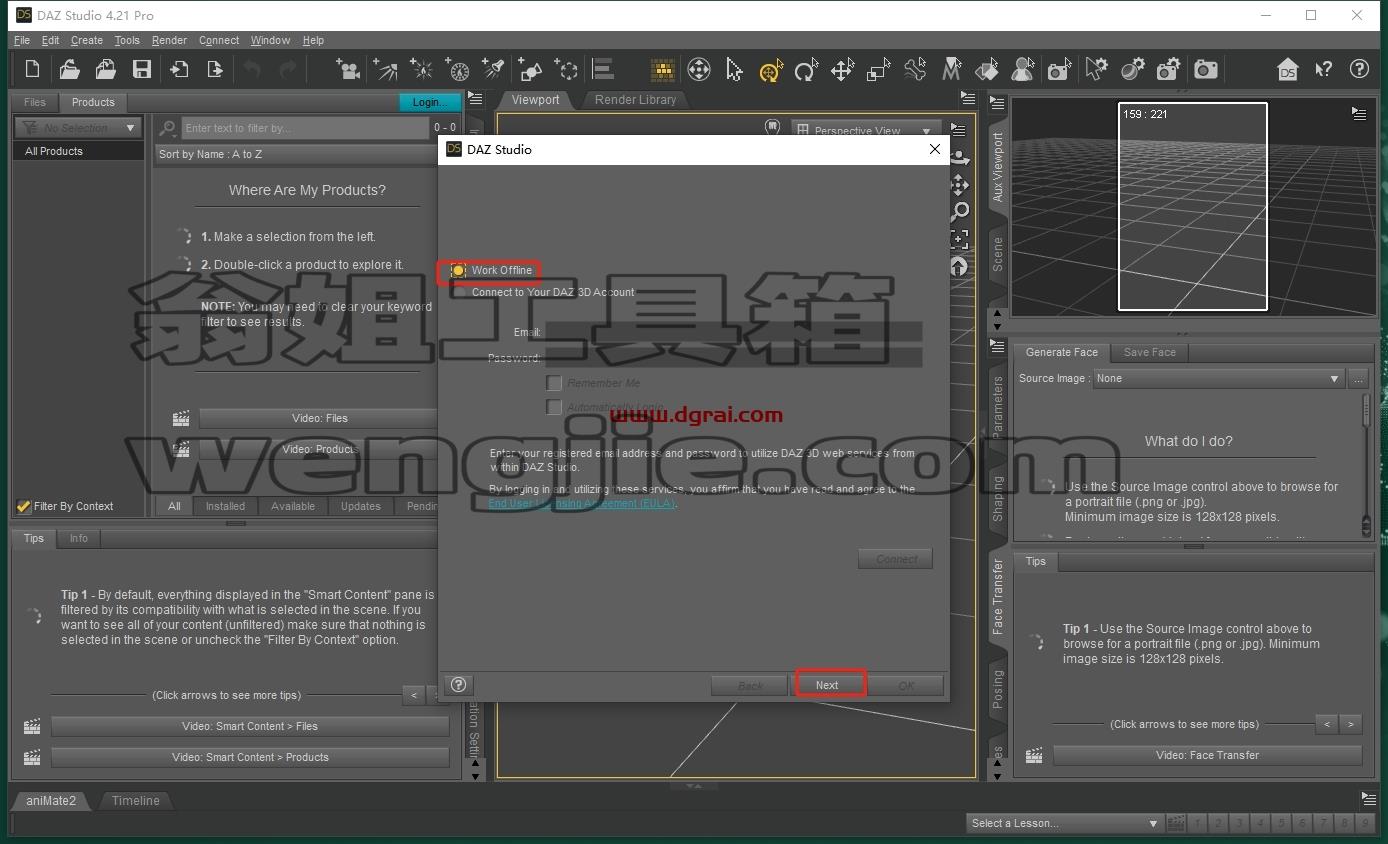Image resolution: width=1388 pixels, height=844 pixels.
Task: Select the Scale tool
Action: [878, 69]
